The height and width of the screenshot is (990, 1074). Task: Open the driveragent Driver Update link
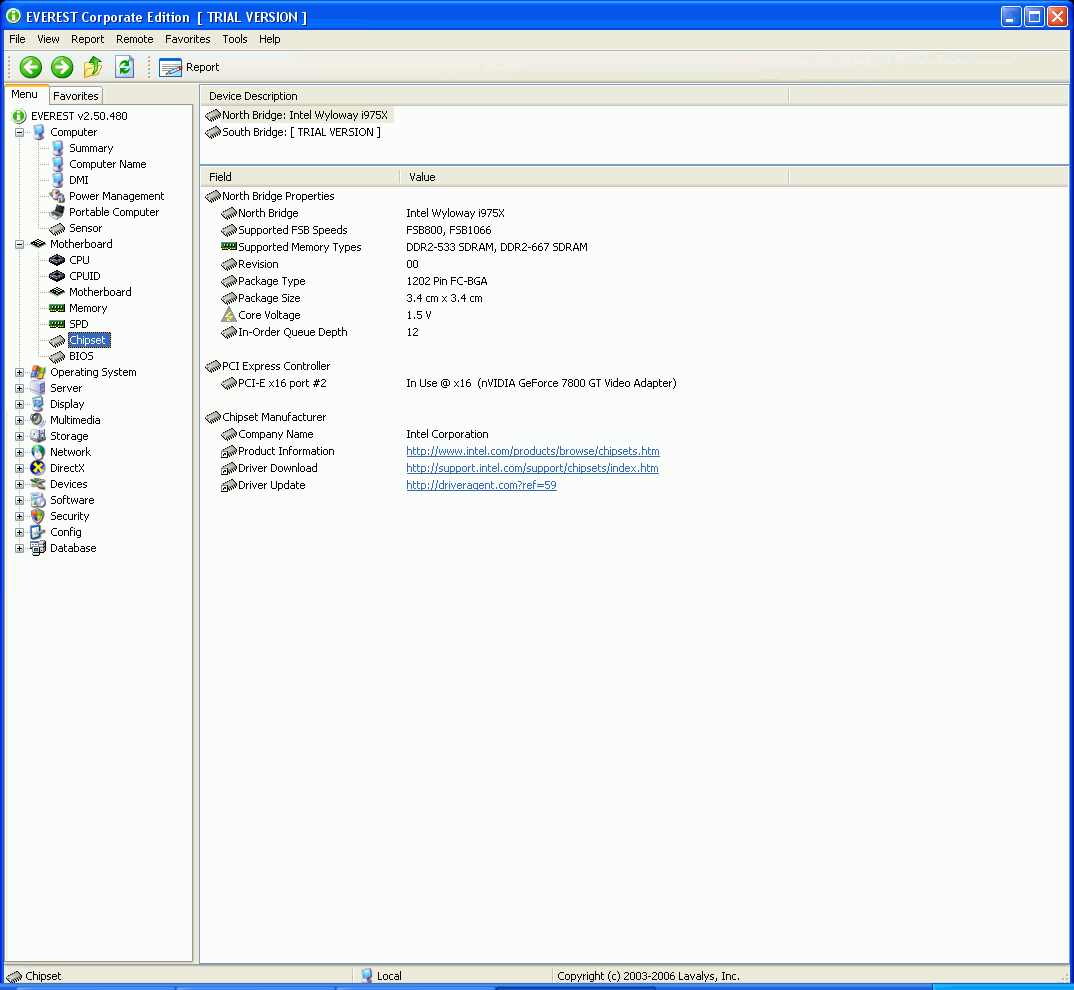(x=481, y=485)
